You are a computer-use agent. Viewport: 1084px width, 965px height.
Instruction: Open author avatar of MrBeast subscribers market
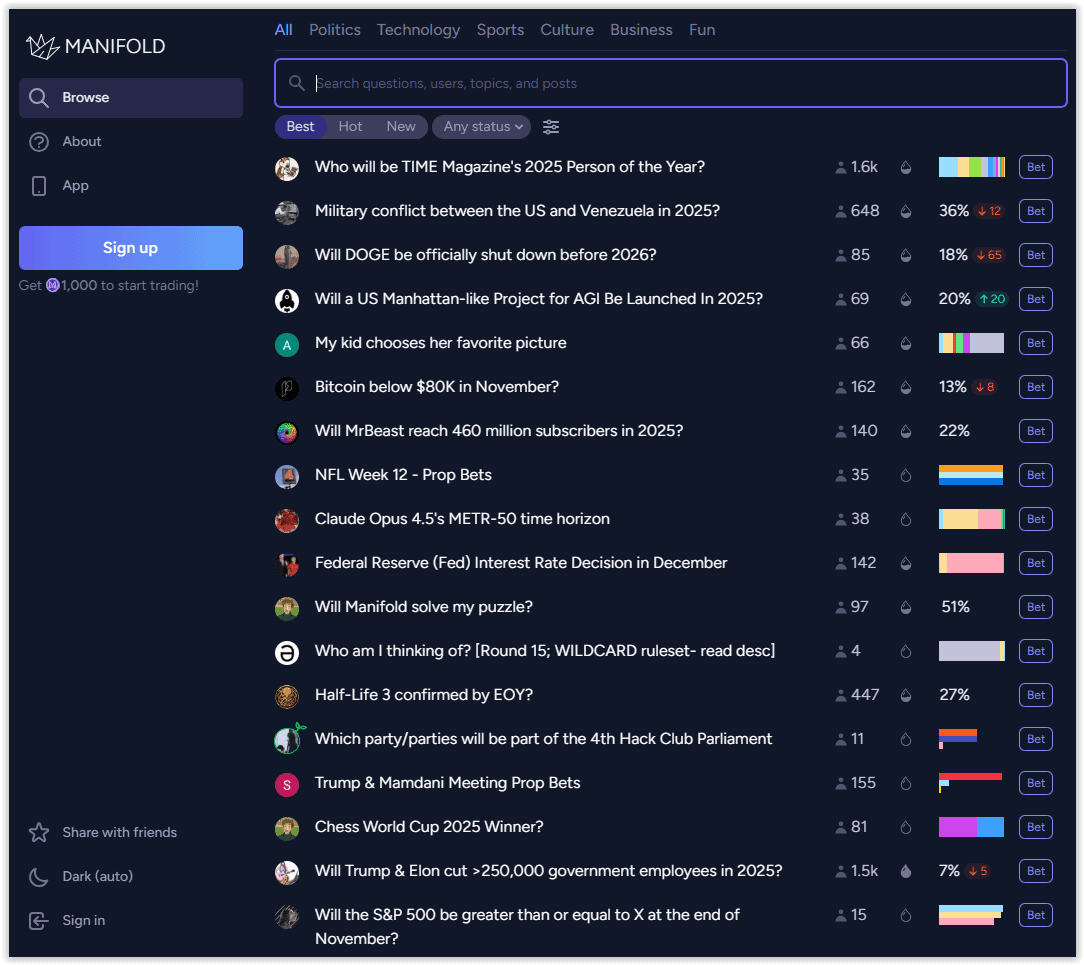click(287, 433)
